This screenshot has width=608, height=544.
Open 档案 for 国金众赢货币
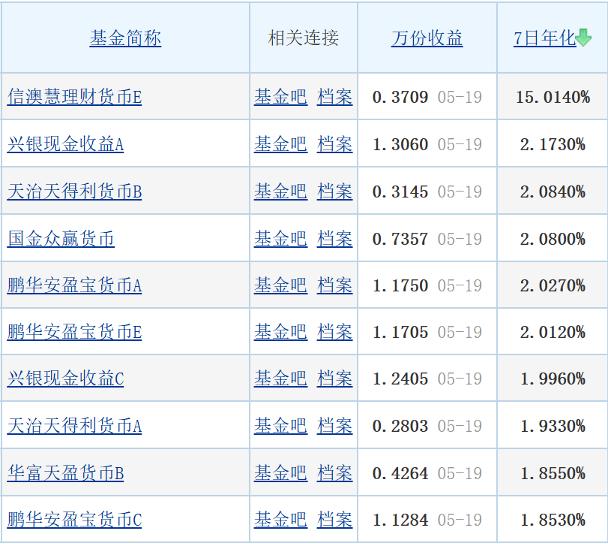[335, 238]
